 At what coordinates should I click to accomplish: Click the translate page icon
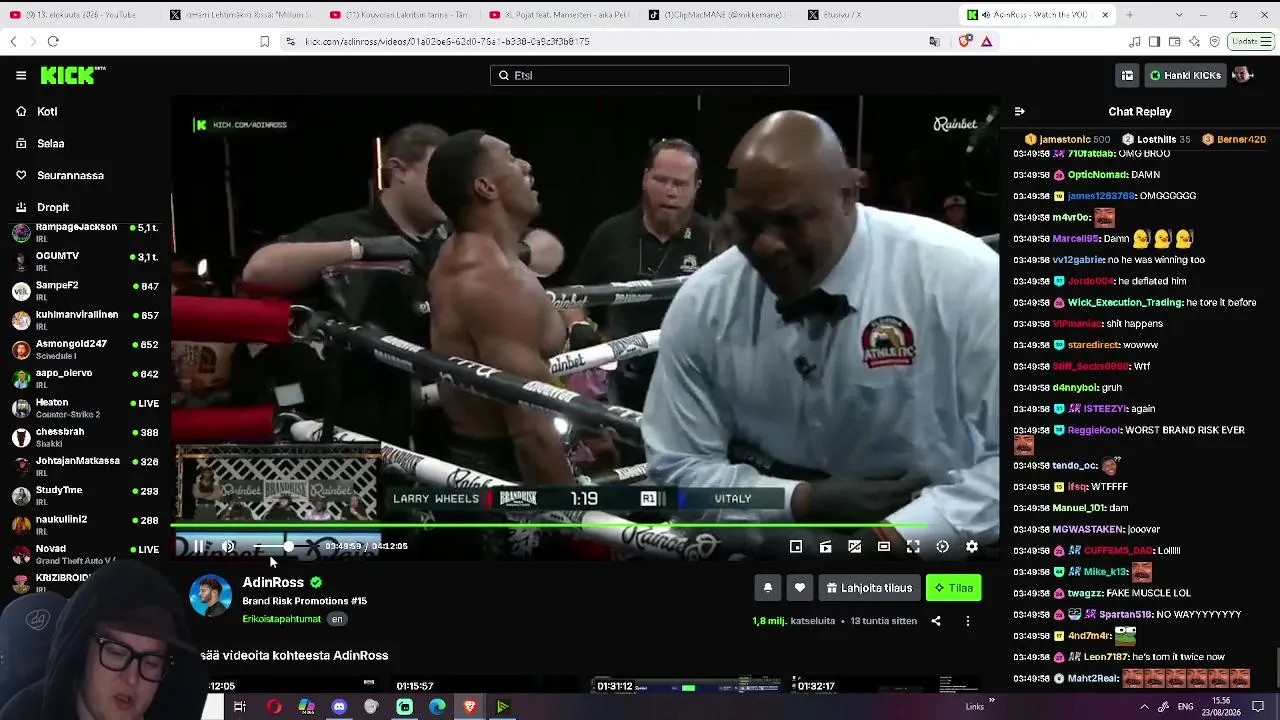pyautogui.click(x=934, y=41)
